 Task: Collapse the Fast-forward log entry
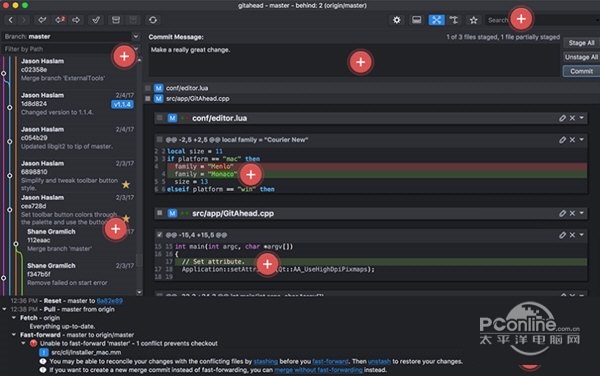click(x=14, y=335)
